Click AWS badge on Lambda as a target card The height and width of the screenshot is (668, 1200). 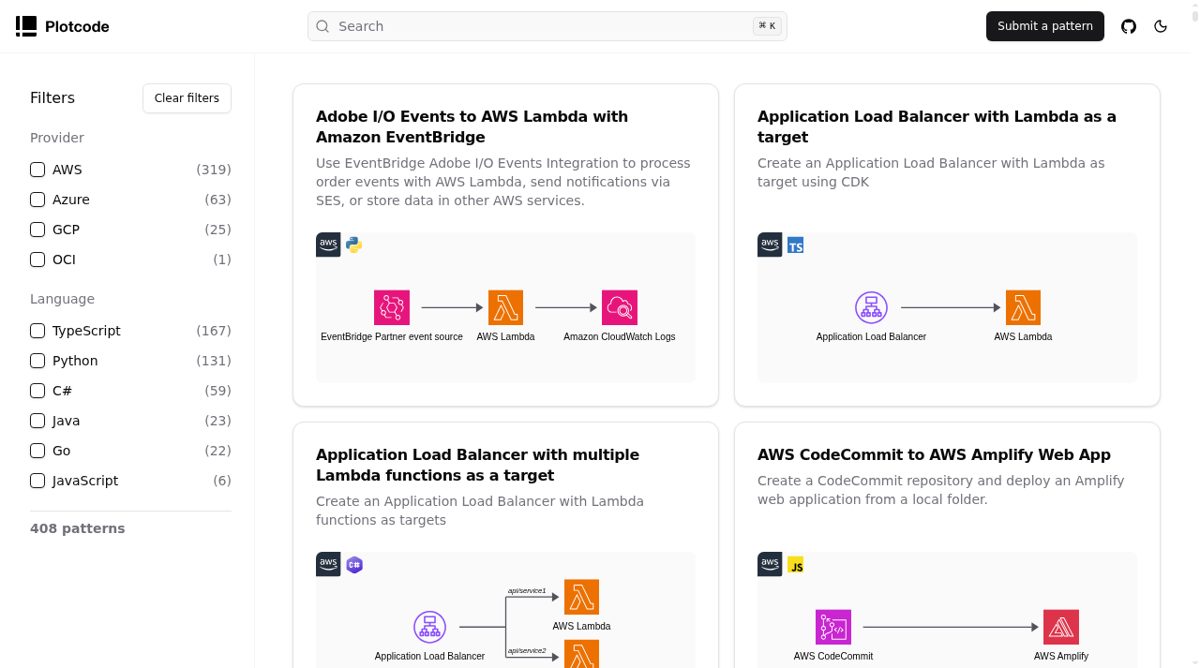point(770,244)
